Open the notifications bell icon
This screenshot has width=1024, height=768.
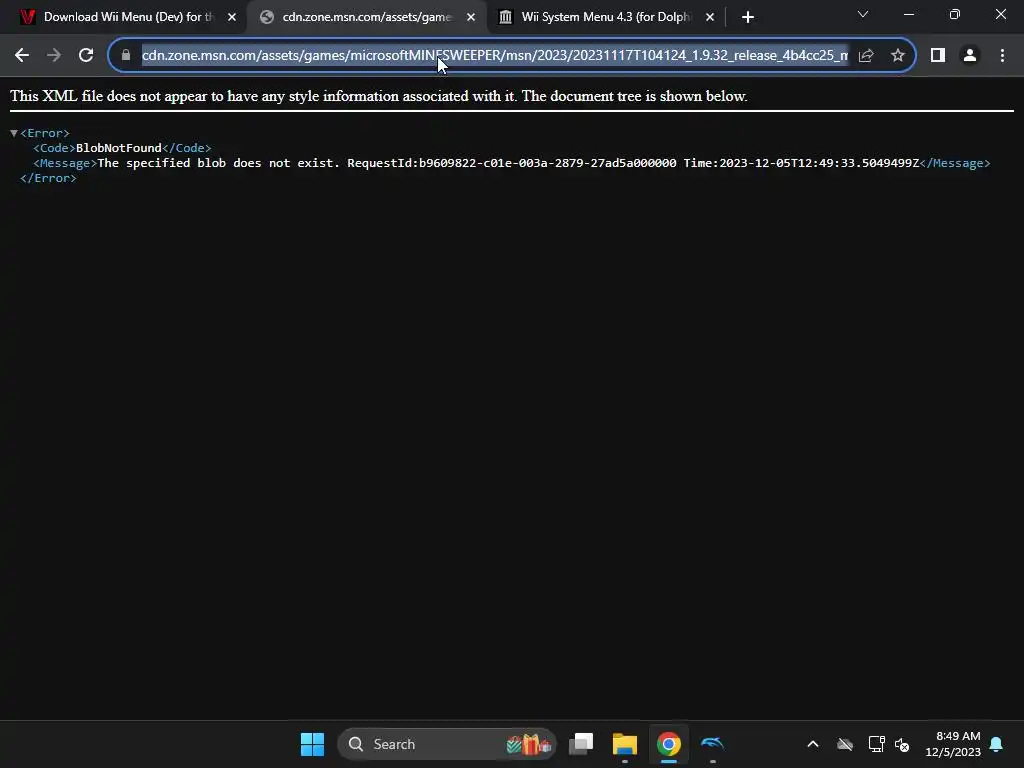coord(997,744)
